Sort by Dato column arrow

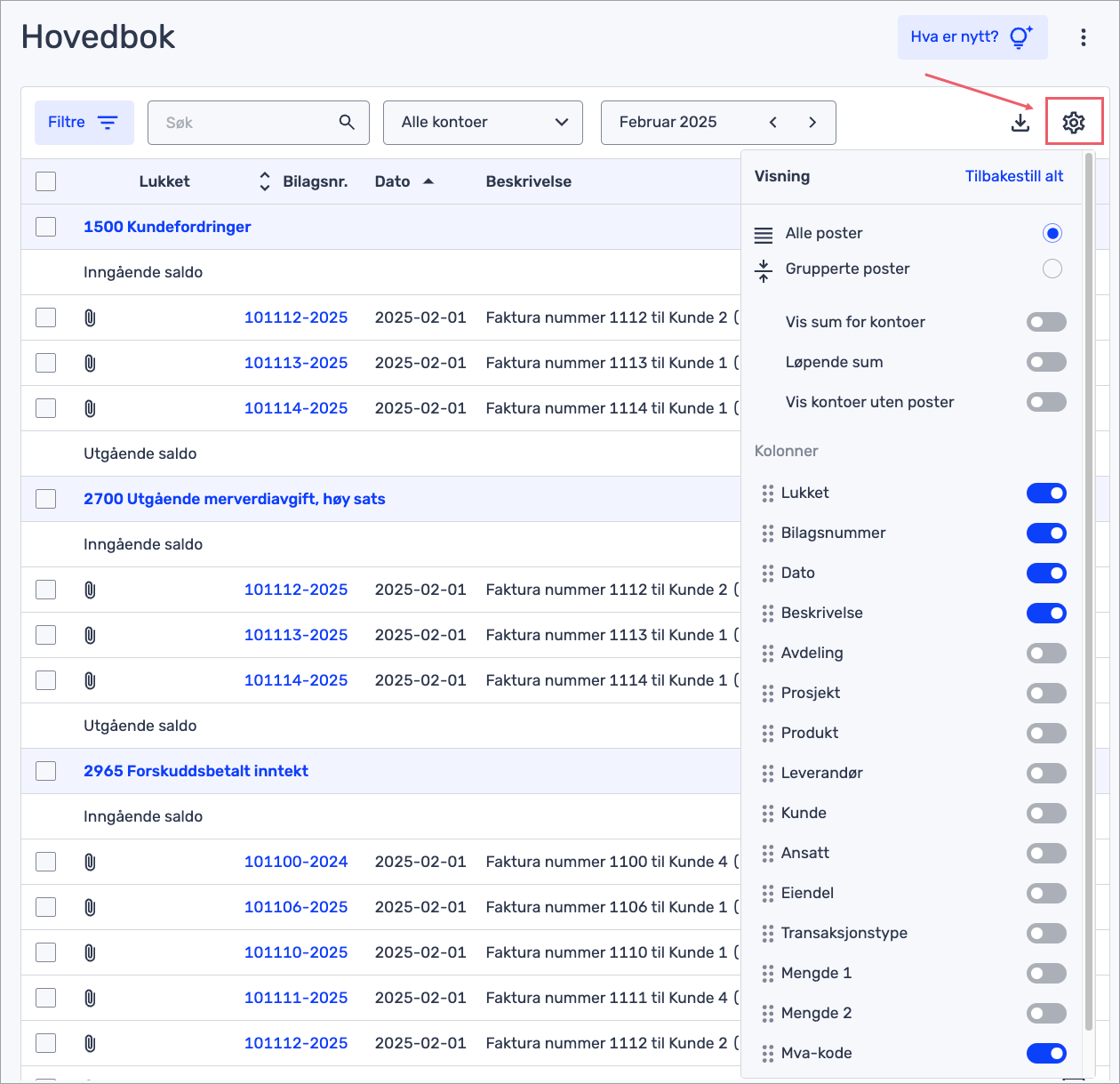(428, 181)
